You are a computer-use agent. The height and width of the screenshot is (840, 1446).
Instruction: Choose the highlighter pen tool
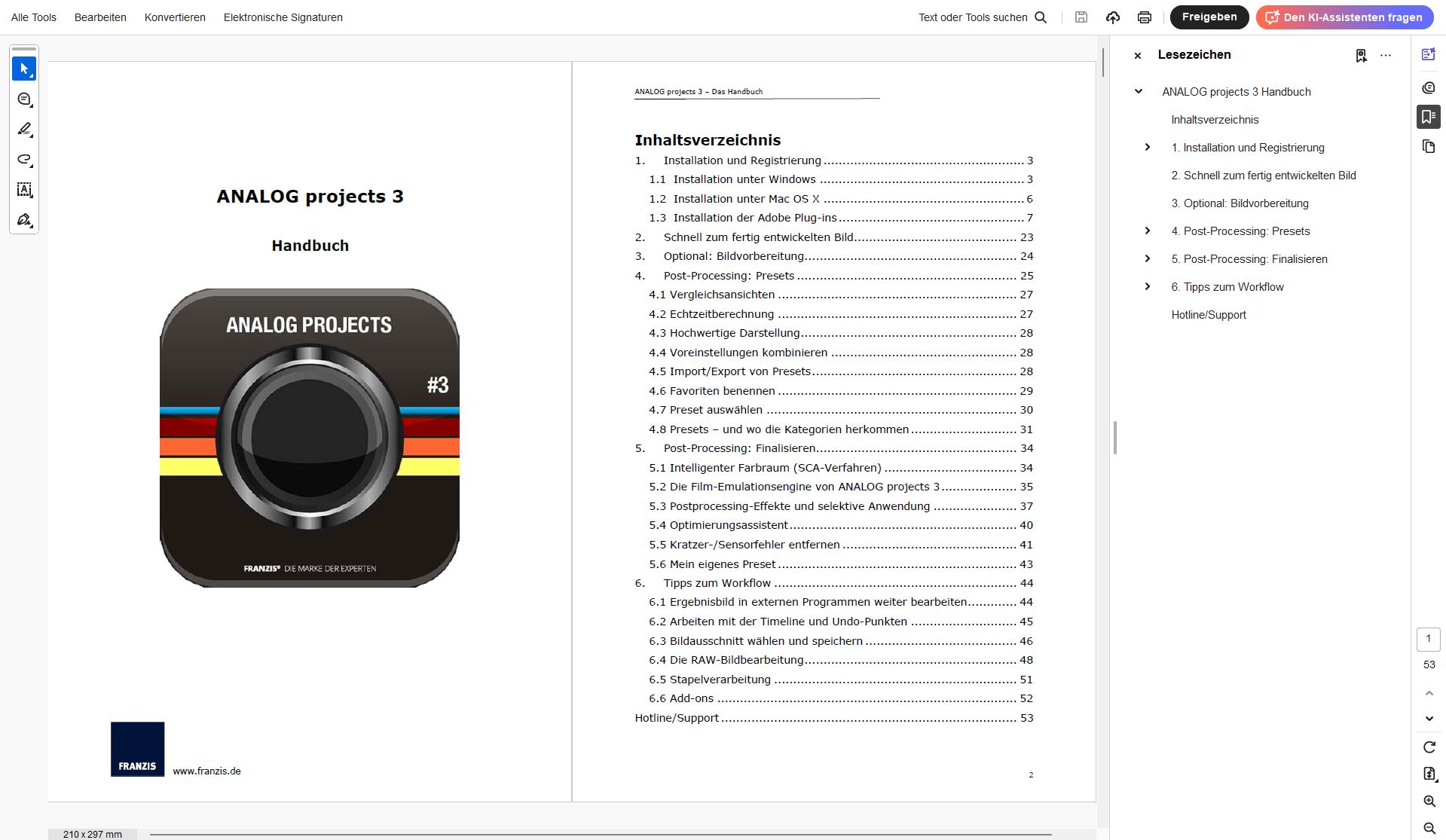point(24,129)
